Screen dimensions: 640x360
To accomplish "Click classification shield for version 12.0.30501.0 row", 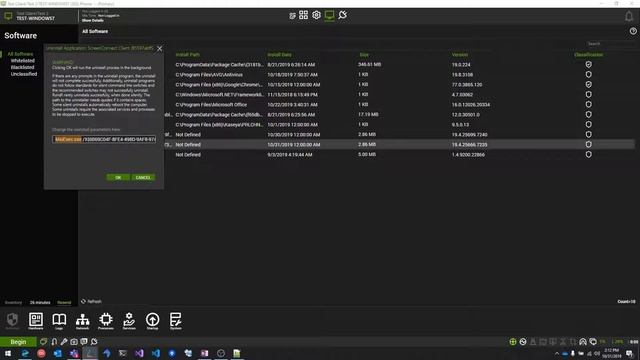I will (589, 114).
